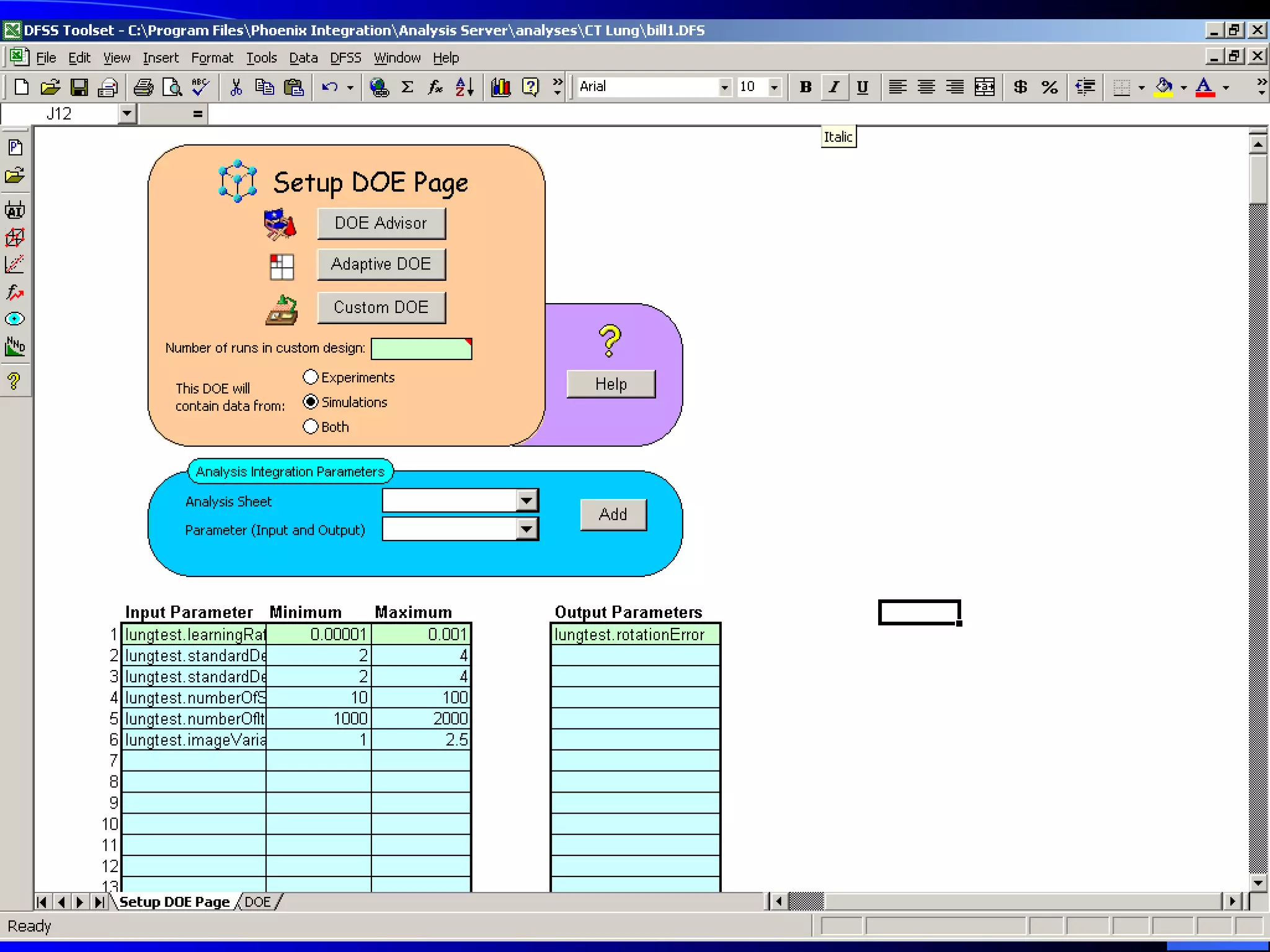
Task: Open the DFSS menu
Action: 345,58
